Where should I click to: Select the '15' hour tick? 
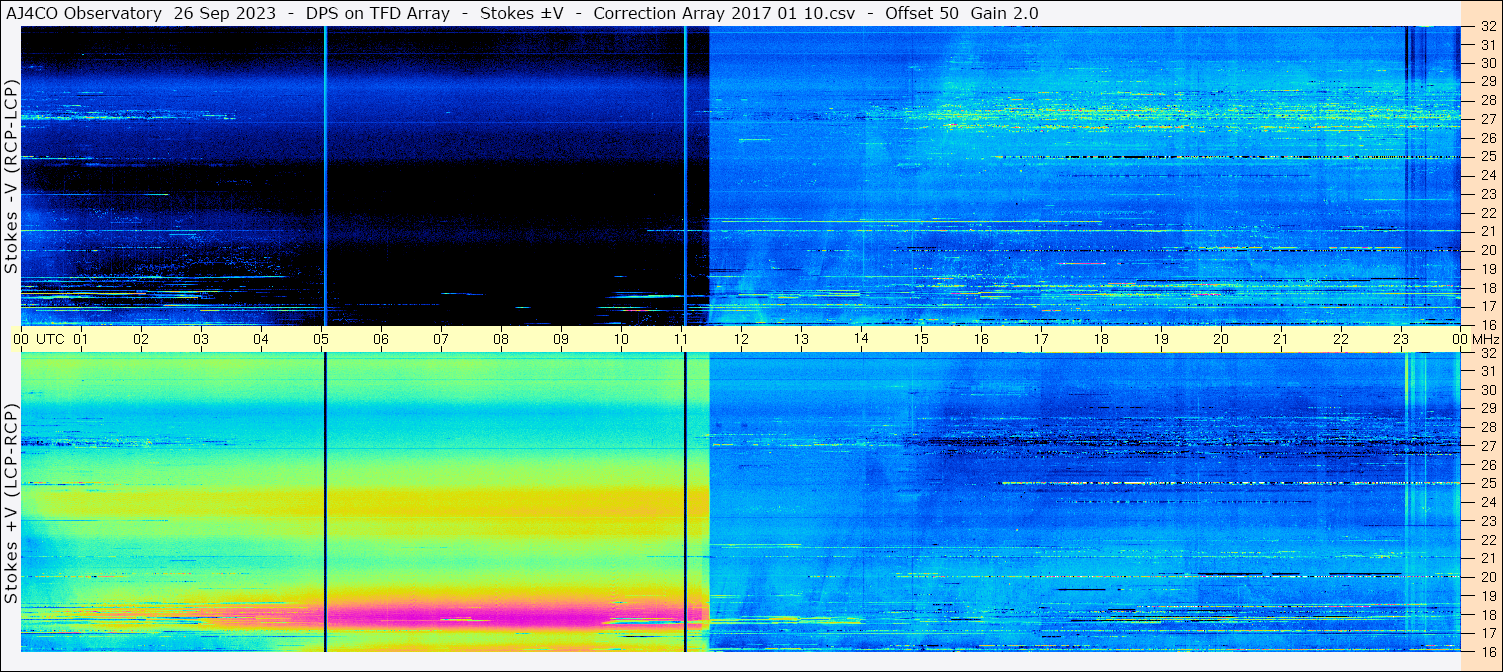point(921,339)
